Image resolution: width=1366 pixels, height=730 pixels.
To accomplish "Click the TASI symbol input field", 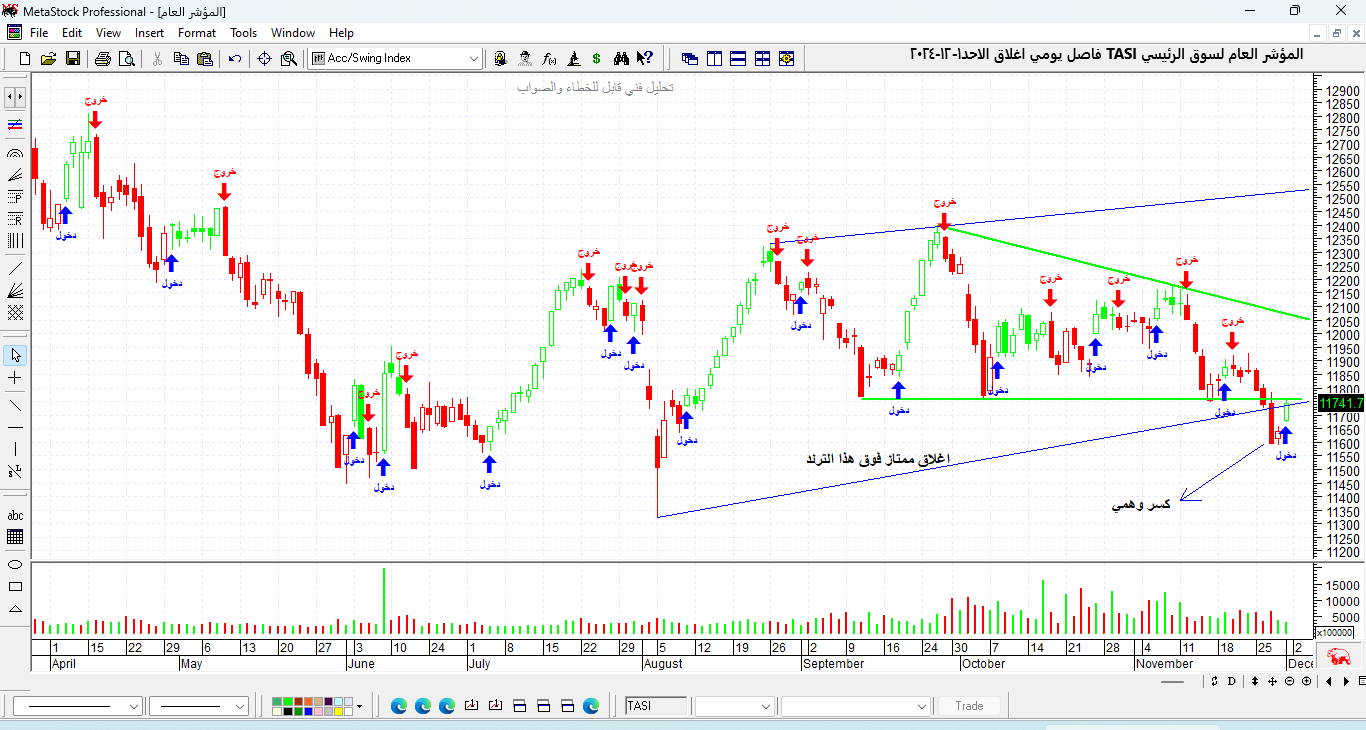I will [656, 705].
